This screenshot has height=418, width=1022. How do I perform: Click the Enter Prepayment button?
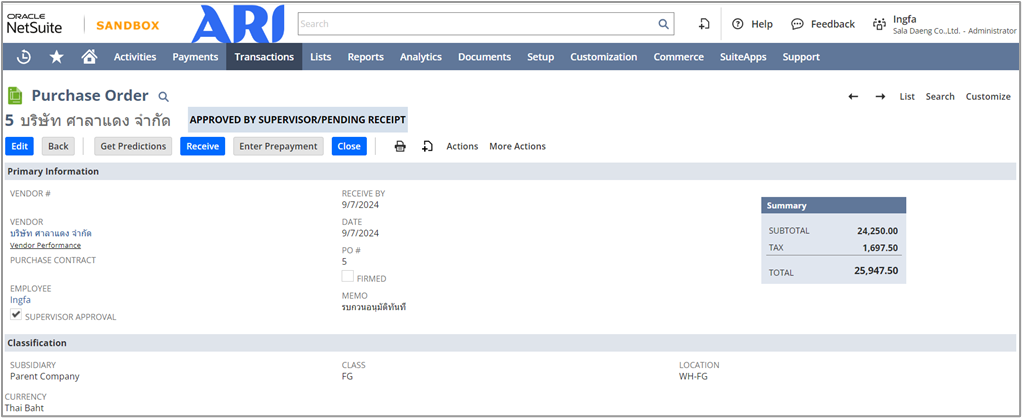[278, 146]
